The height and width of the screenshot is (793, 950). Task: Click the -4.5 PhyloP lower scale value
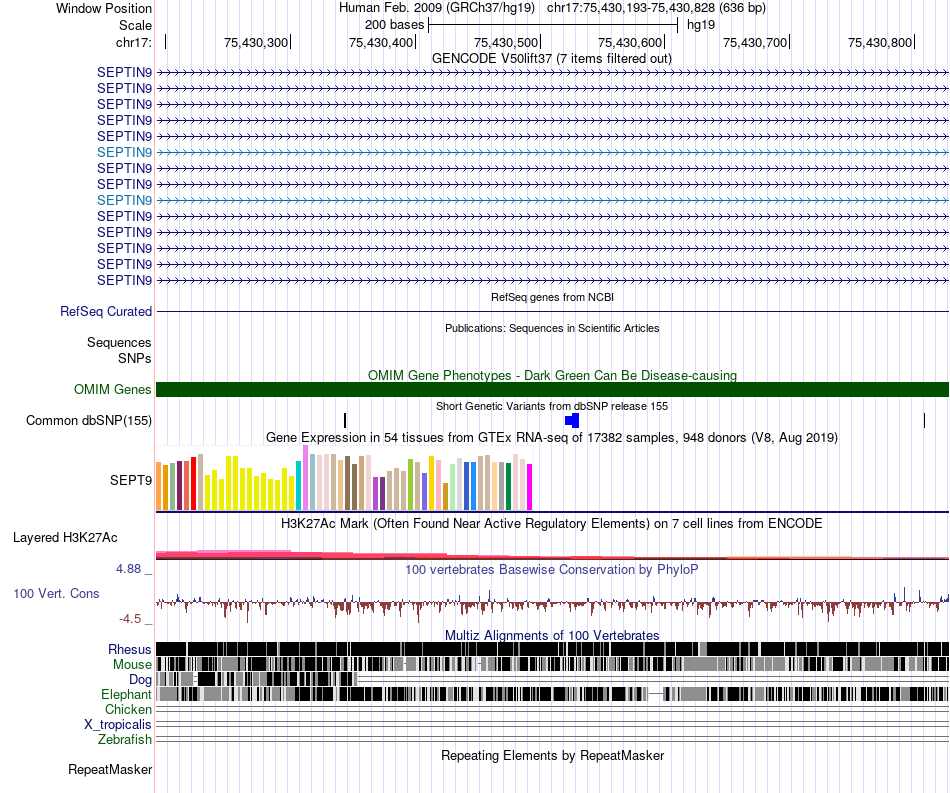click(130, 619)
